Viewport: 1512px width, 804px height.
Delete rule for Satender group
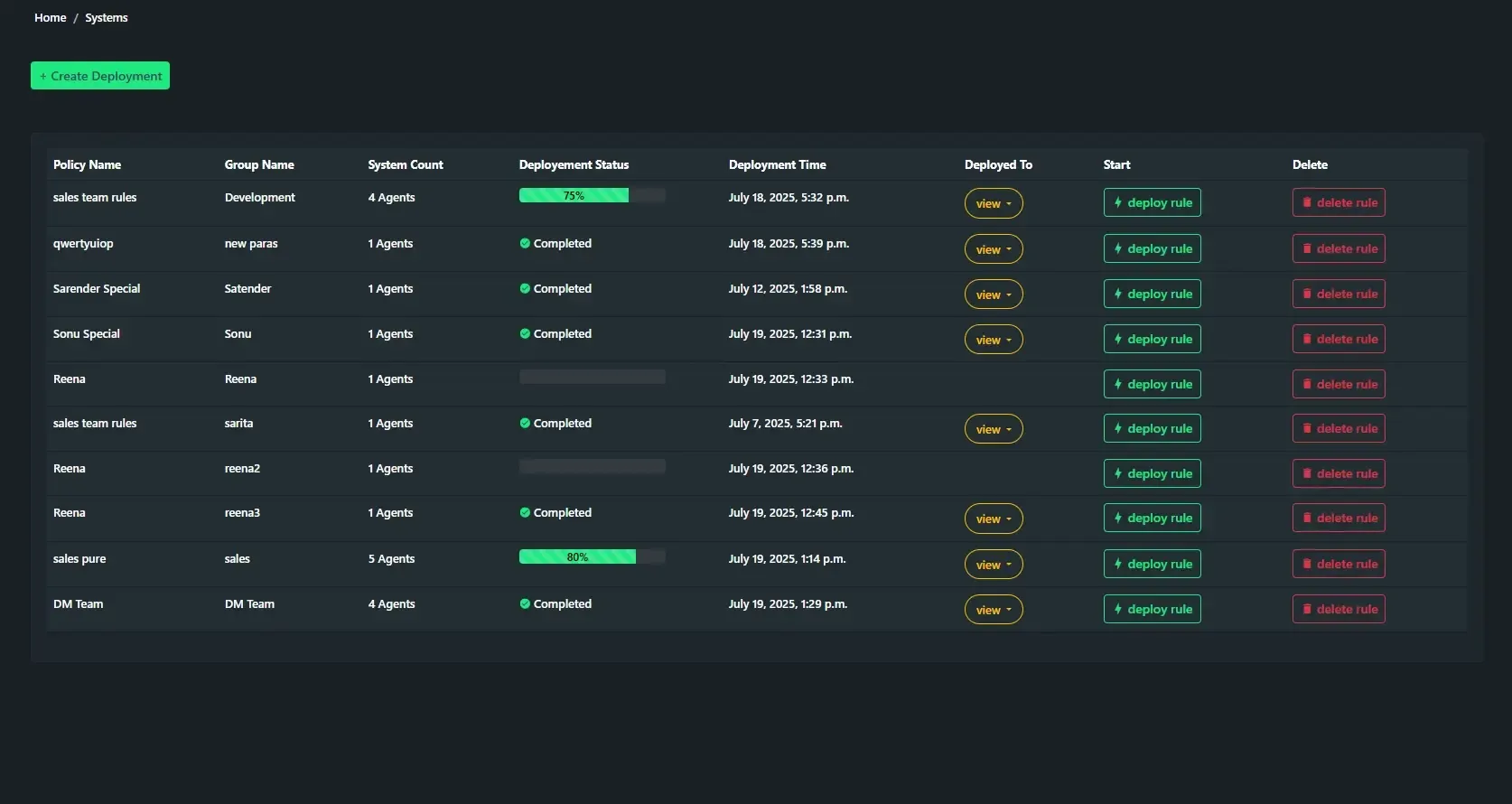1339,294
